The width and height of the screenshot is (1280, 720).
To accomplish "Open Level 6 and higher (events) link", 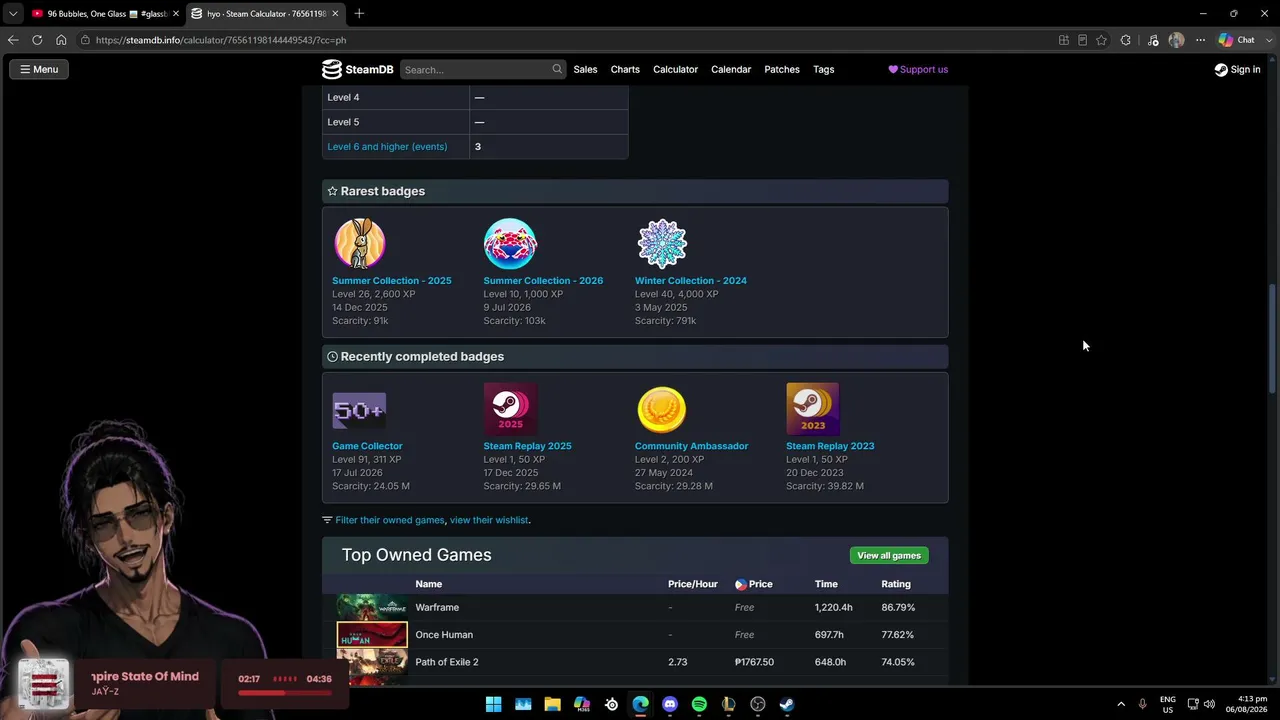I will pyautogui.click(x=387, y=146).
